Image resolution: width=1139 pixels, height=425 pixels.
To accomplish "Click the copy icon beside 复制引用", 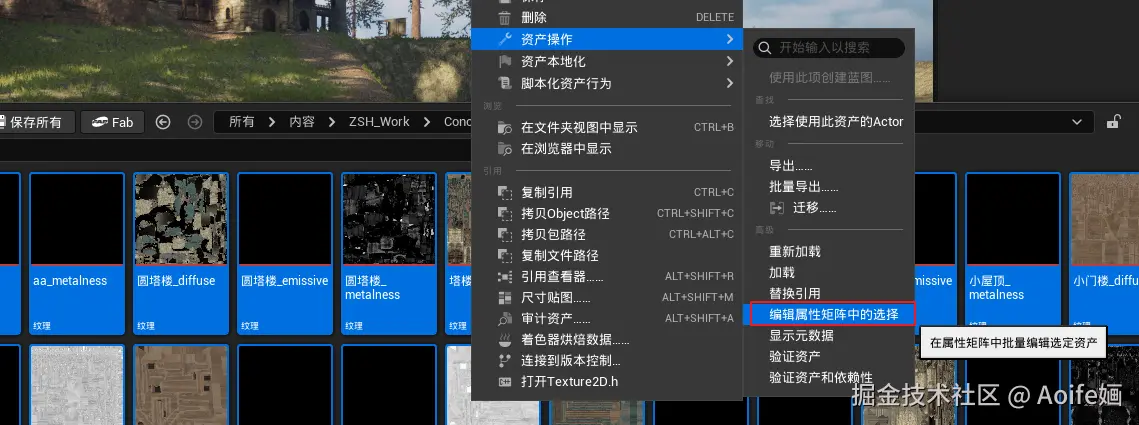I will [504, 193].
